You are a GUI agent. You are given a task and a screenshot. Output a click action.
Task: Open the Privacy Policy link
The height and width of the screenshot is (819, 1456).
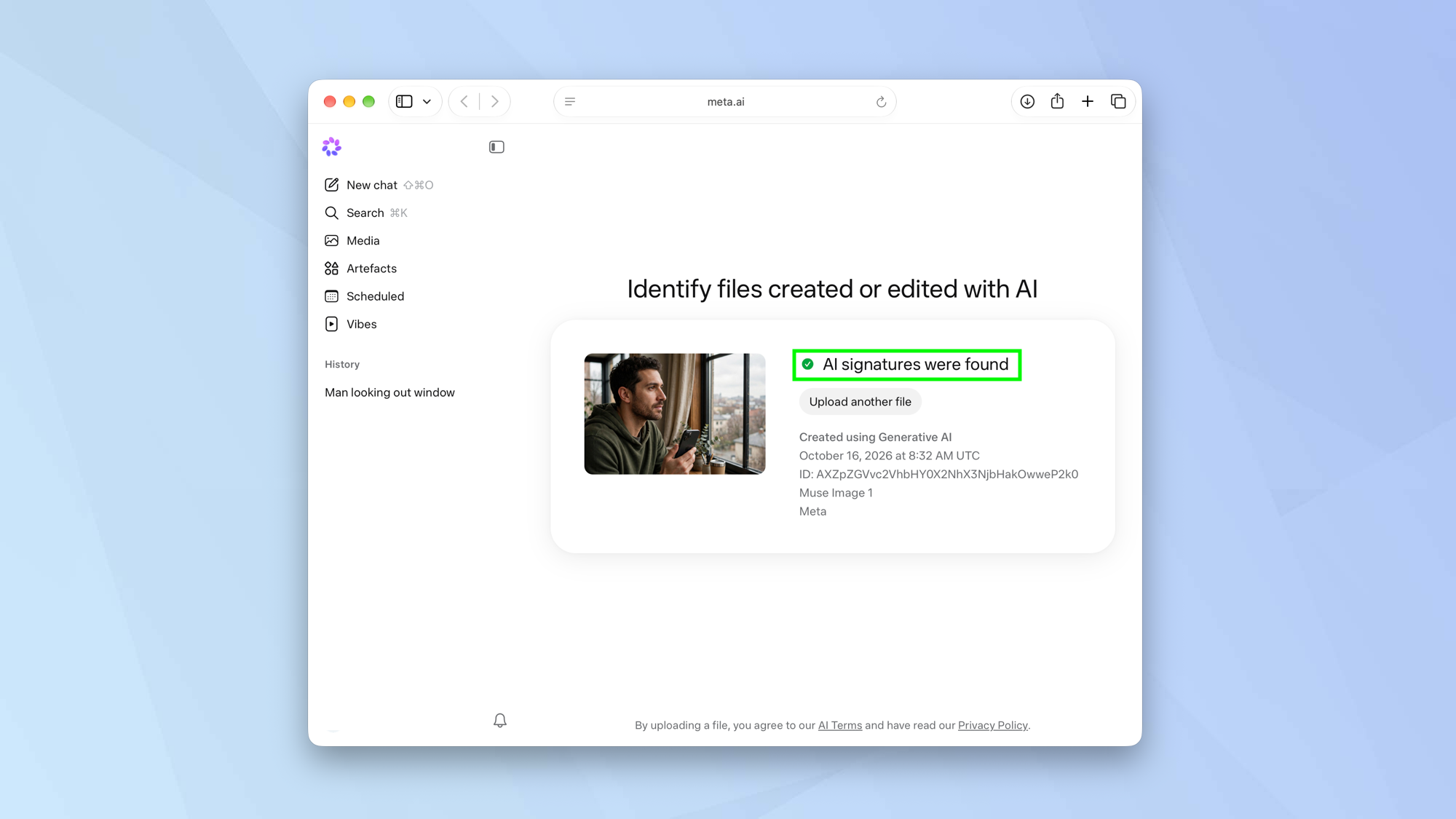click(x=992, y=725)
